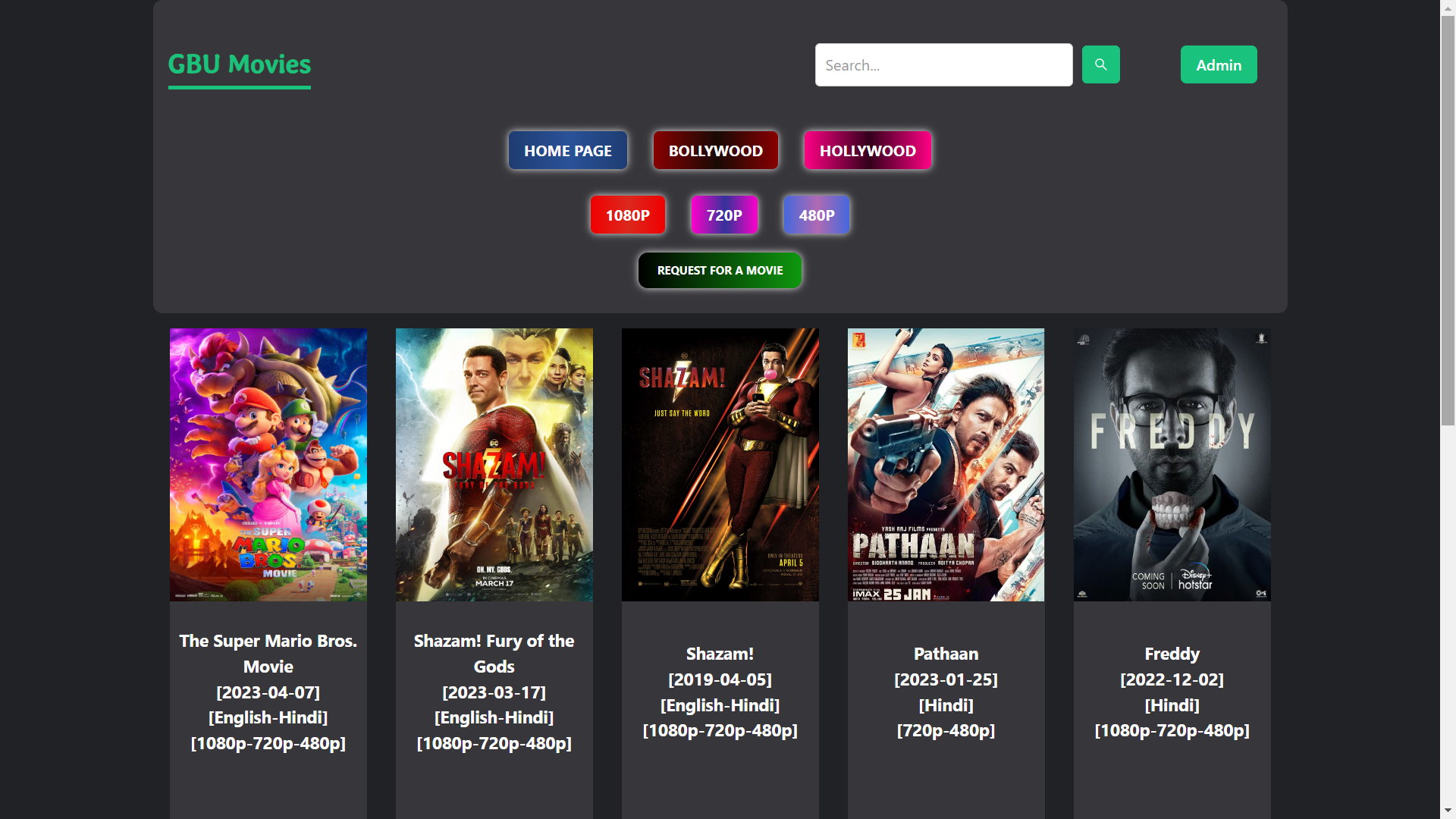
Task: Click the green search magnifier button
Action: click(1100, 64)
